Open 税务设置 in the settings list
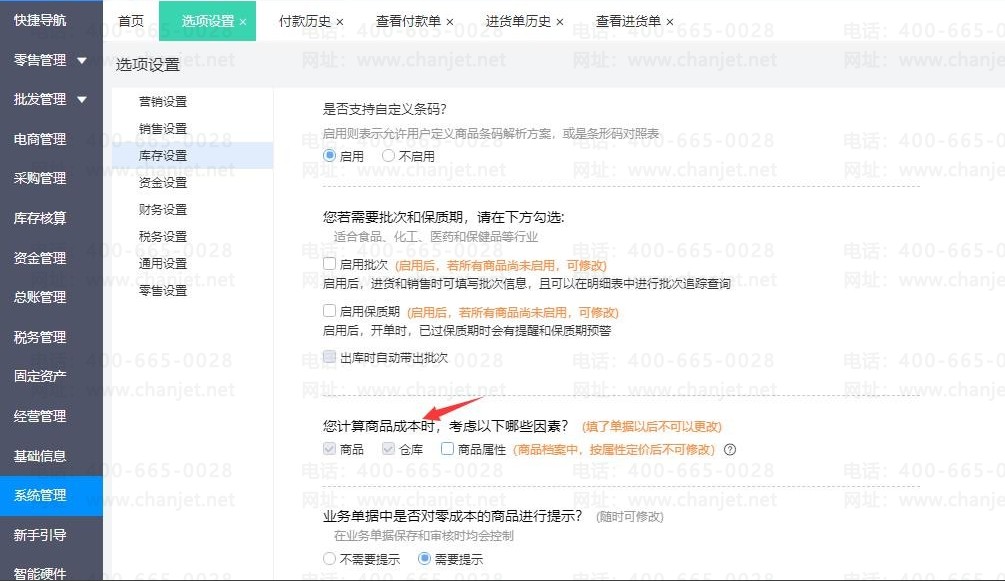 (163, 236)
